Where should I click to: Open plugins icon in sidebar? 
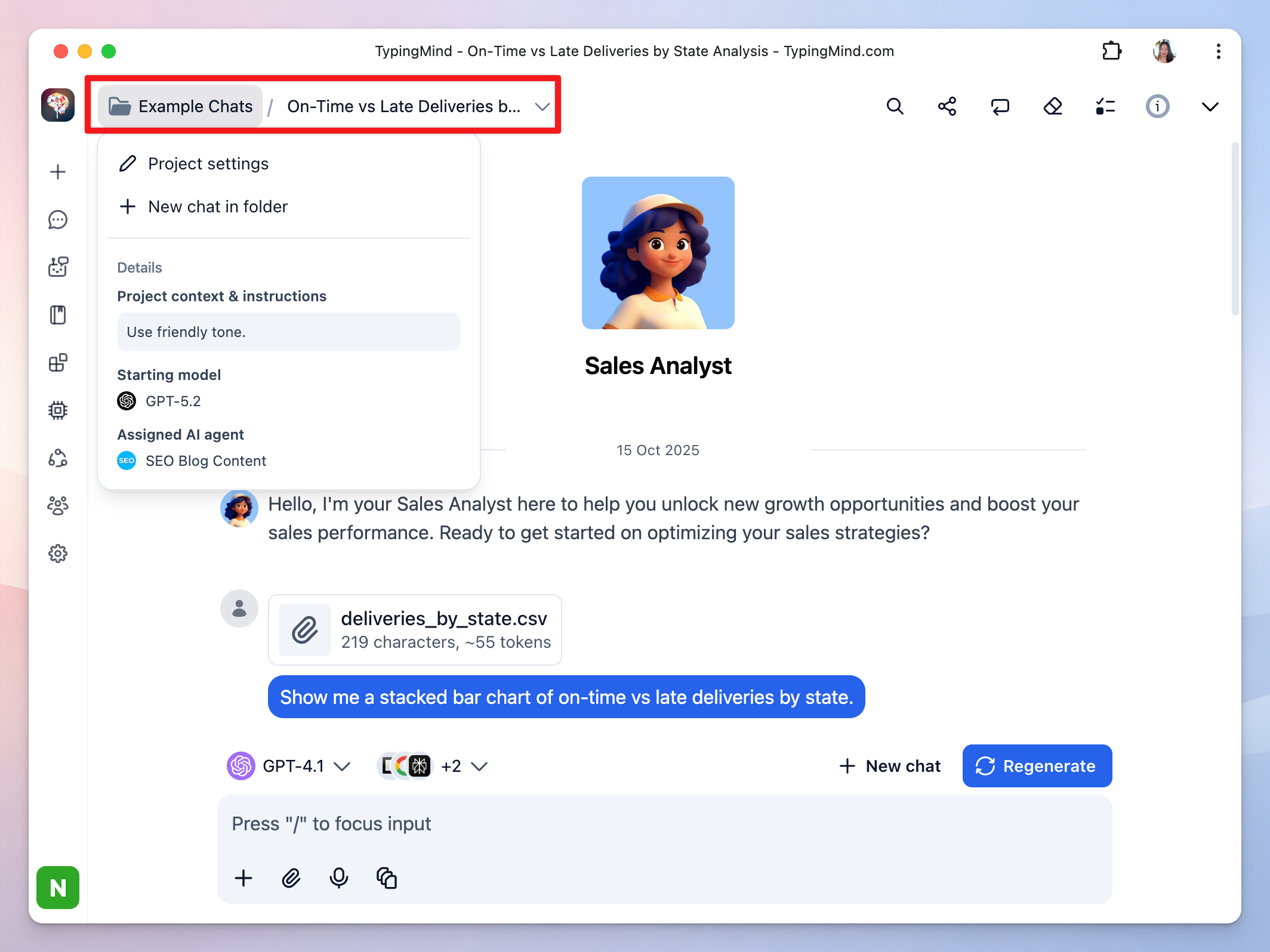coord(58,363)
